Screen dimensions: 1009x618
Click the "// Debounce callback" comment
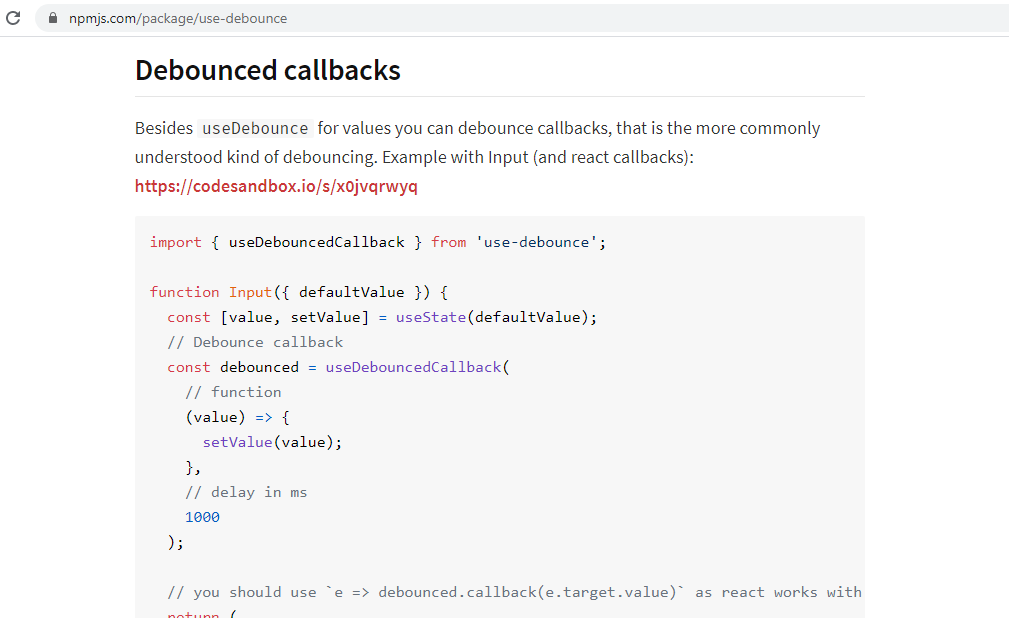coord(255,342)
